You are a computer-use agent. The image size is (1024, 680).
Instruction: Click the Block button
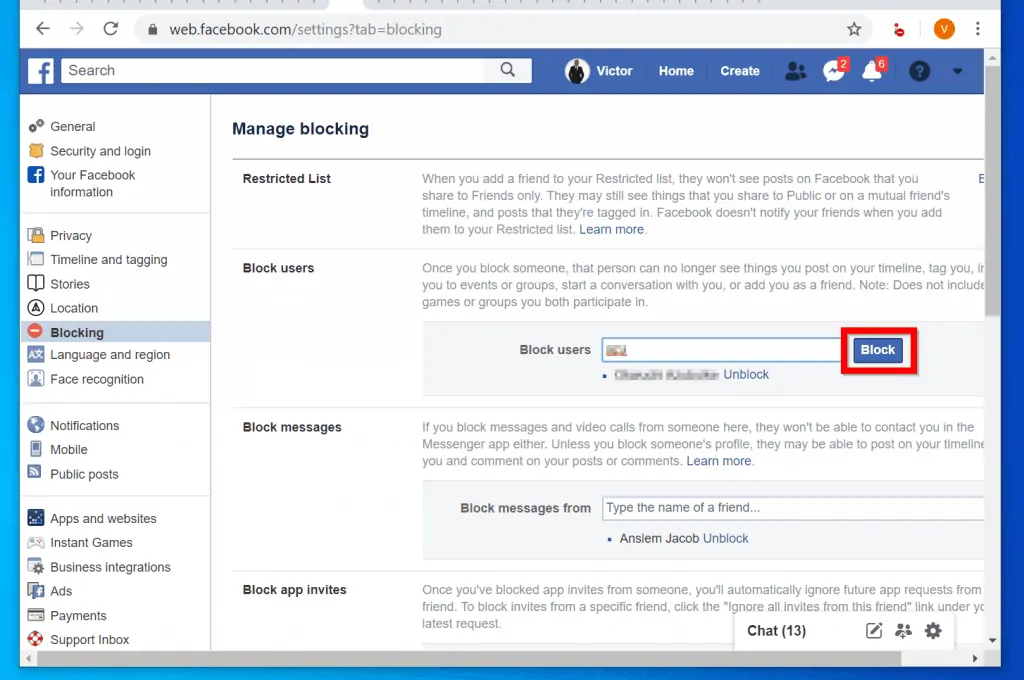tap(877, 350)
